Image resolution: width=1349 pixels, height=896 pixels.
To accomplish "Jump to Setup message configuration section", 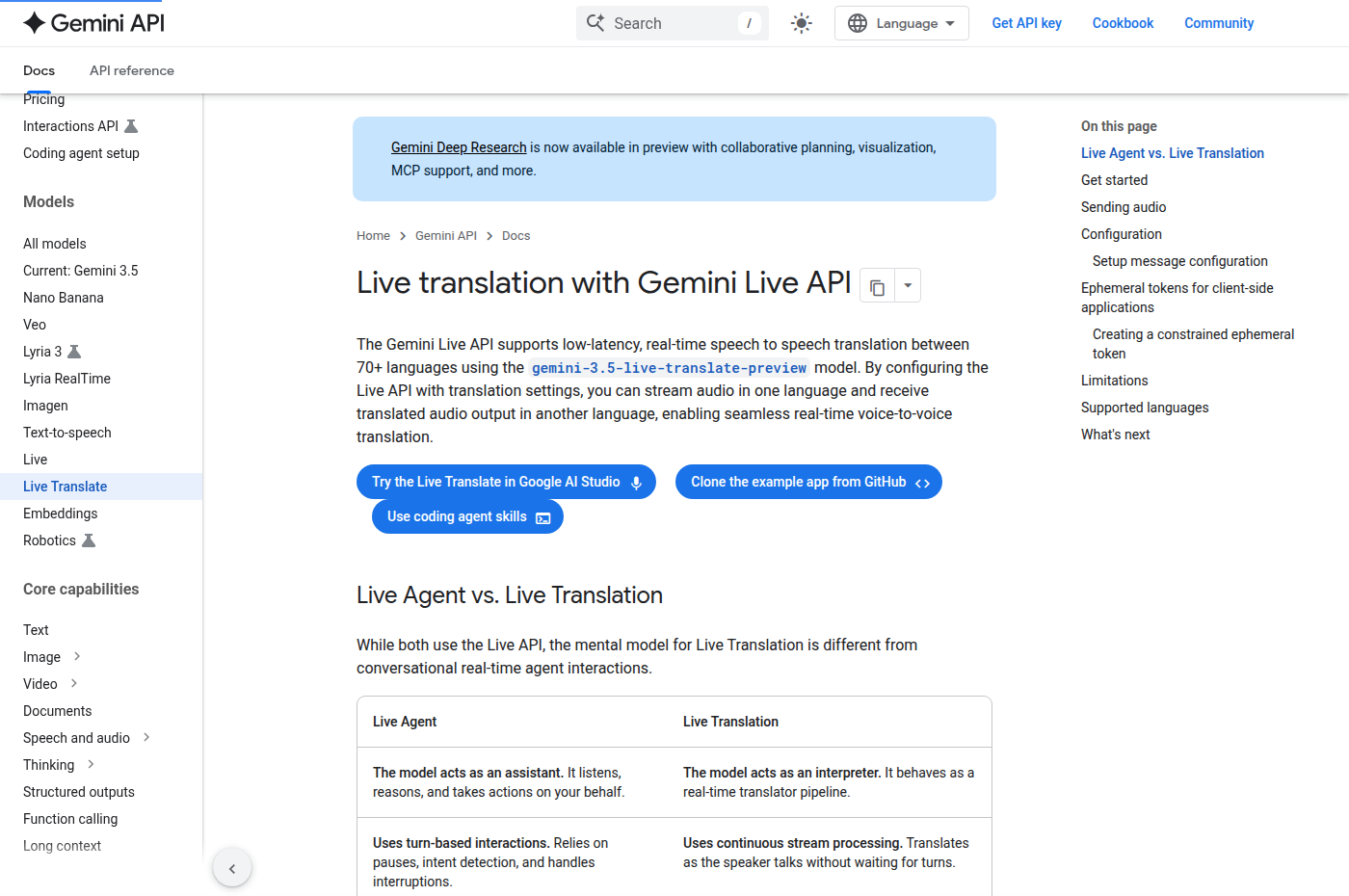I will click(x=1180, y=261).
